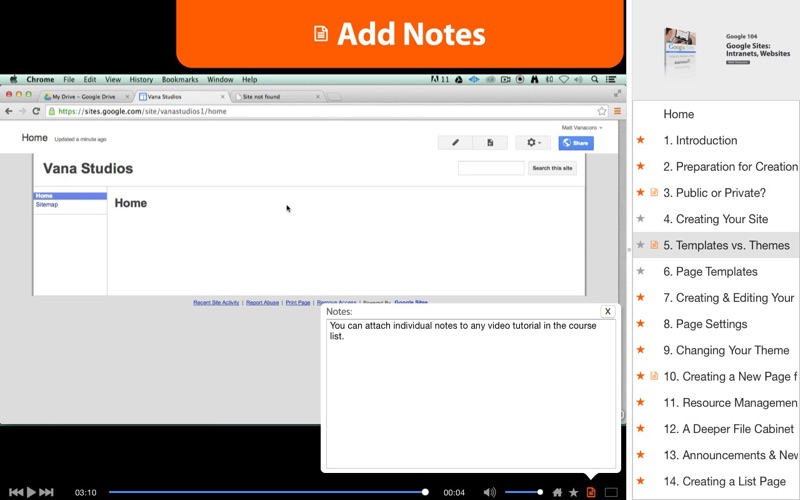Viewport: 800px width, 500px height.
Task: Click the fullscreen rectangle icon in player bar
Action: click(611, 492)
